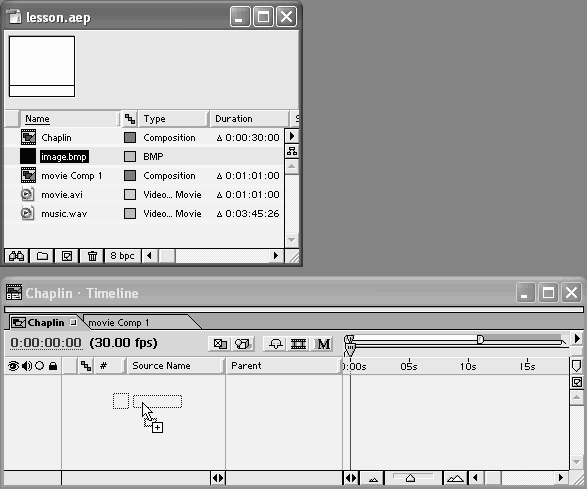Create a new folder in project window

(42, 256)
